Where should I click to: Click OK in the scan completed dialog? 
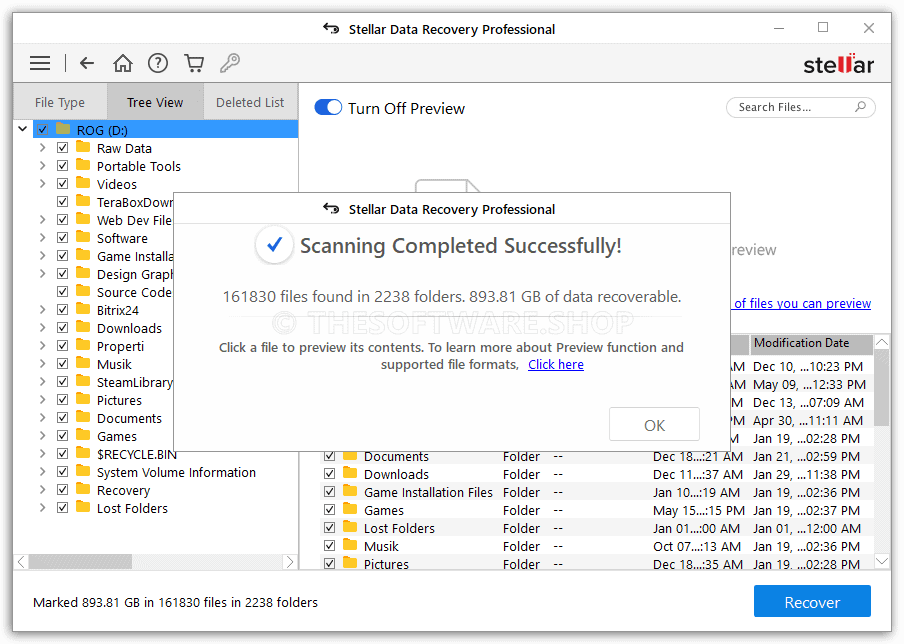pos(654,424)
